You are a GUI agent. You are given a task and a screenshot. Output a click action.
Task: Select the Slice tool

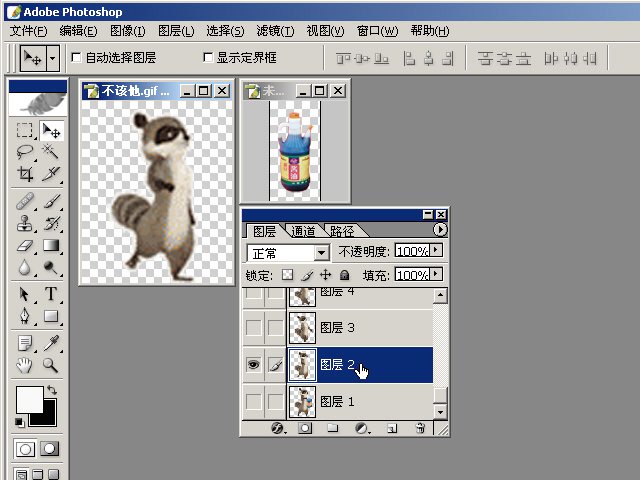point(51,174)
